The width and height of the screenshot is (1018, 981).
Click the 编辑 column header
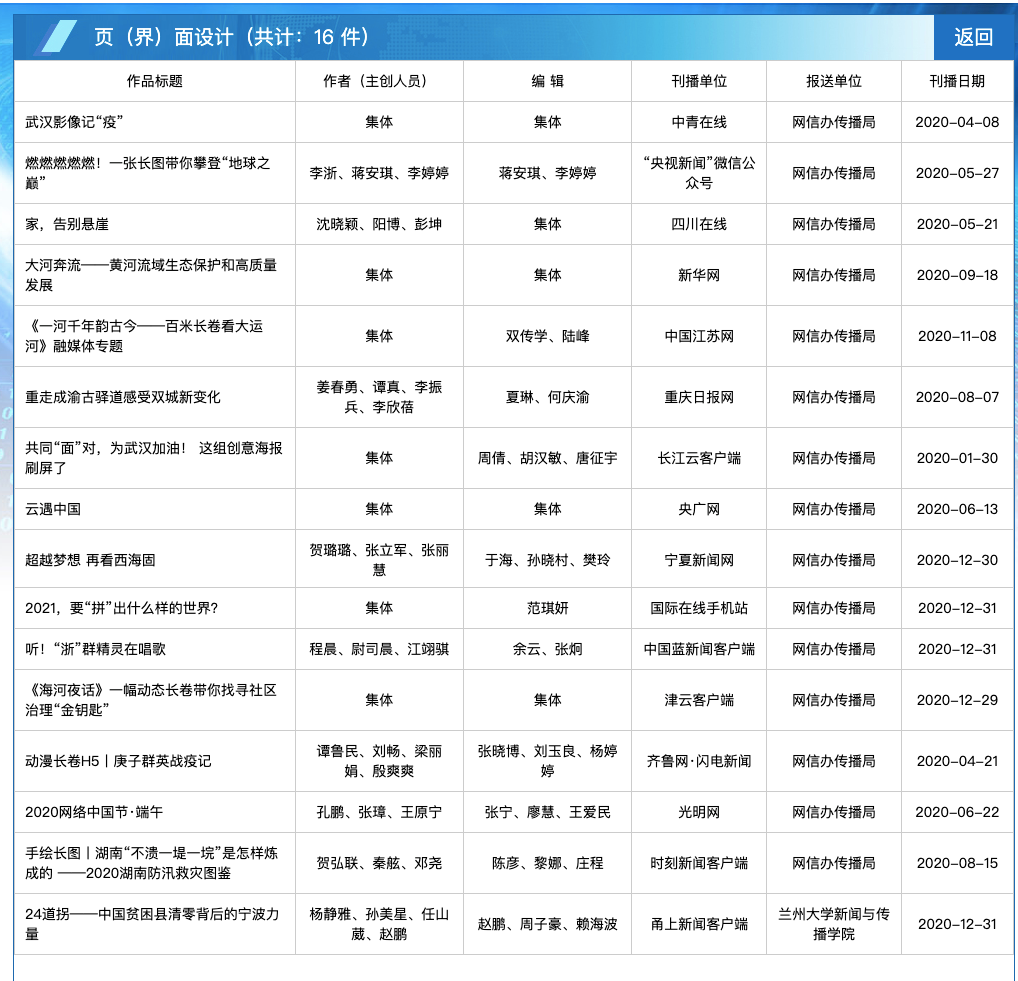coord(547,81)
